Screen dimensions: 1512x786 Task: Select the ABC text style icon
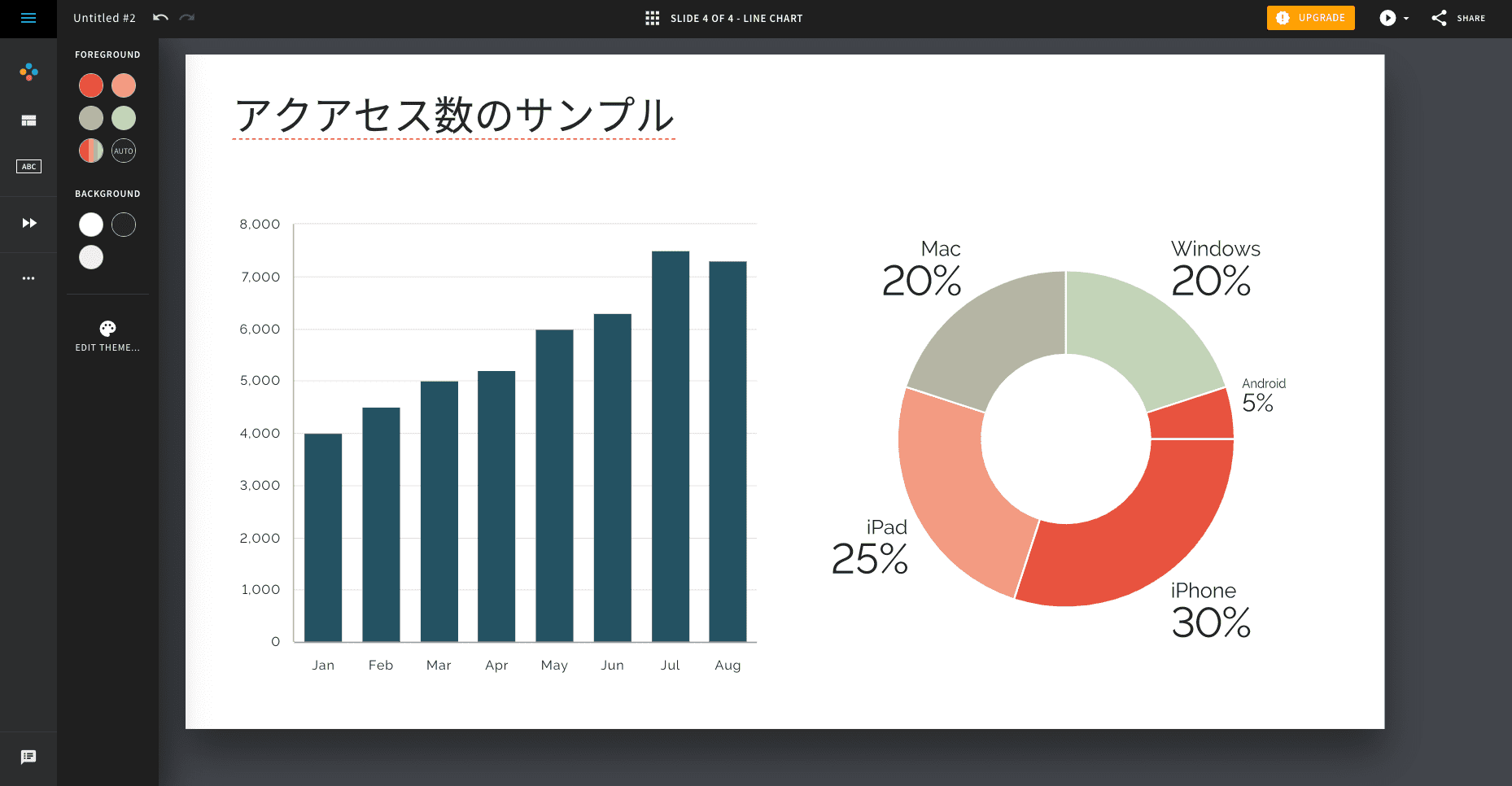(x=28, y=167)
